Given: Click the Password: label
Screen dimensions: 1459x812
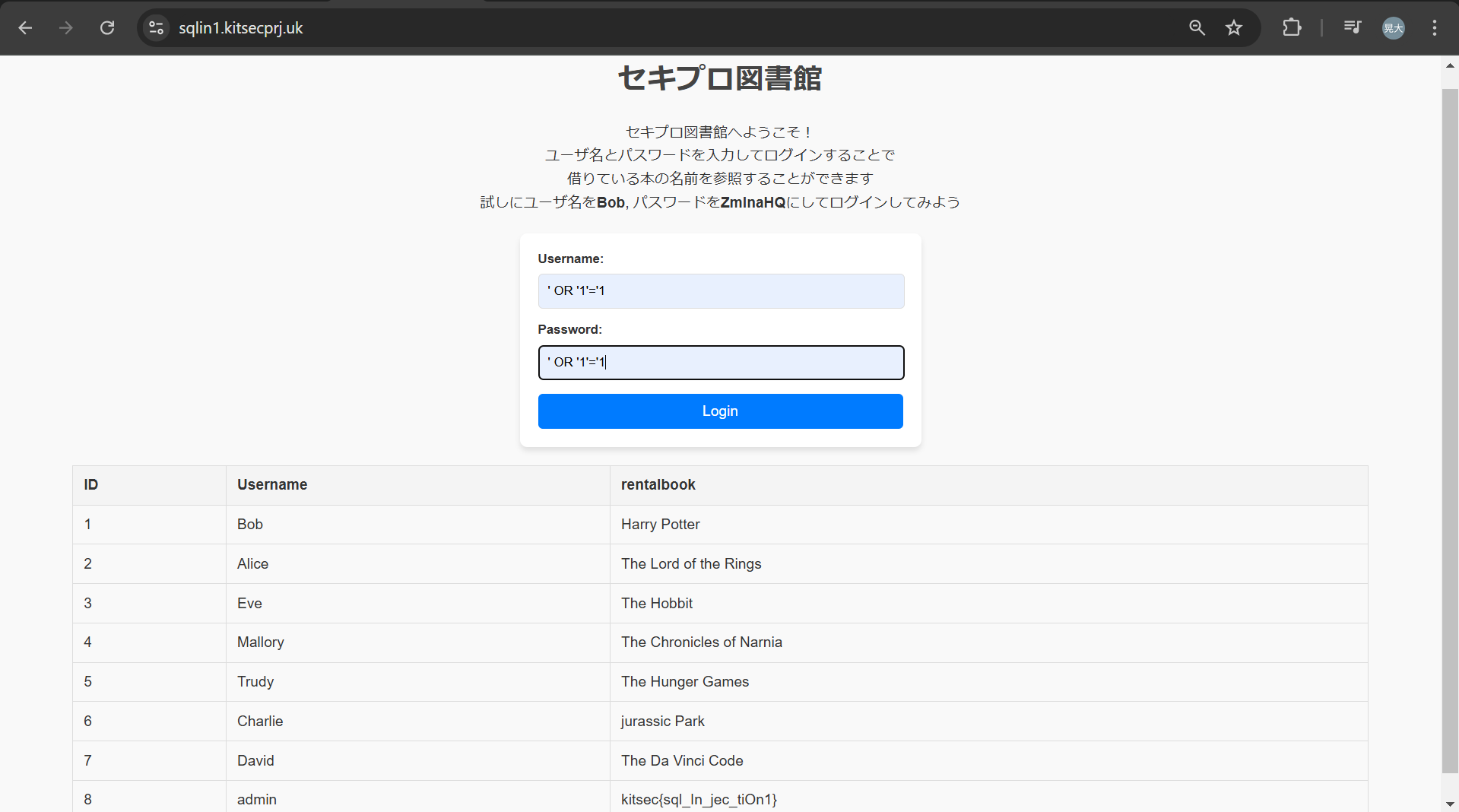Looking at the screenshot, I should 569,330.
